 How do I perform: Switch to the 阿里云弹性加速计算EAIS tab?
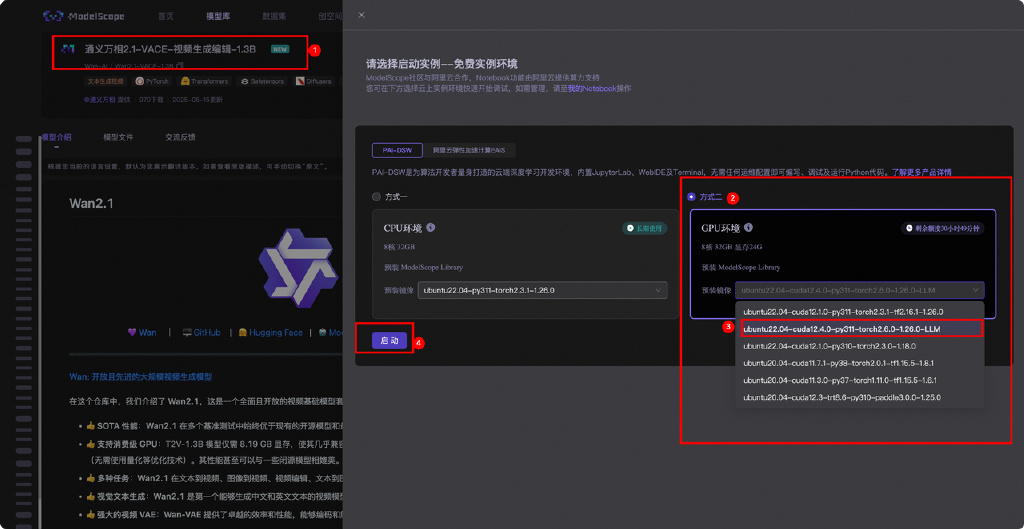click(469, 150)
